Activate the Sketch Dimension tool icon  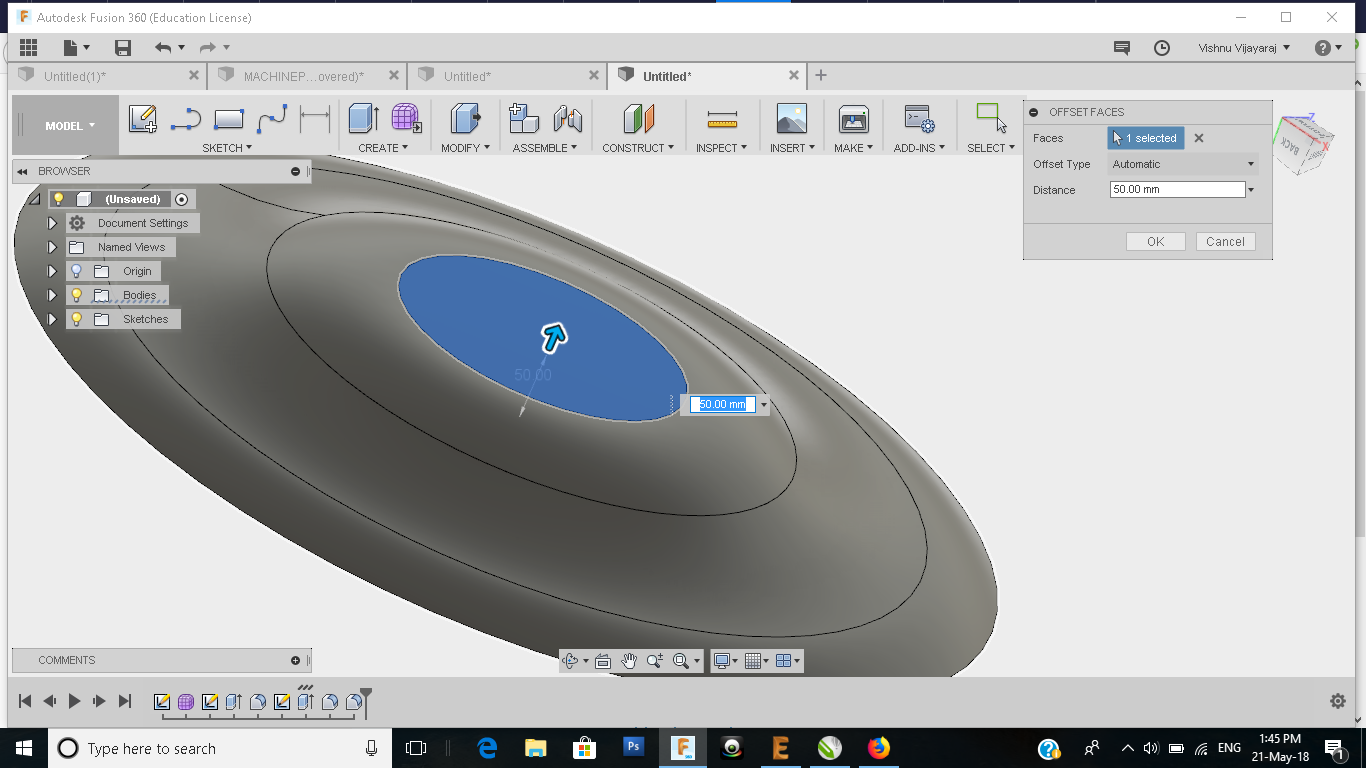tap(315, 120)
